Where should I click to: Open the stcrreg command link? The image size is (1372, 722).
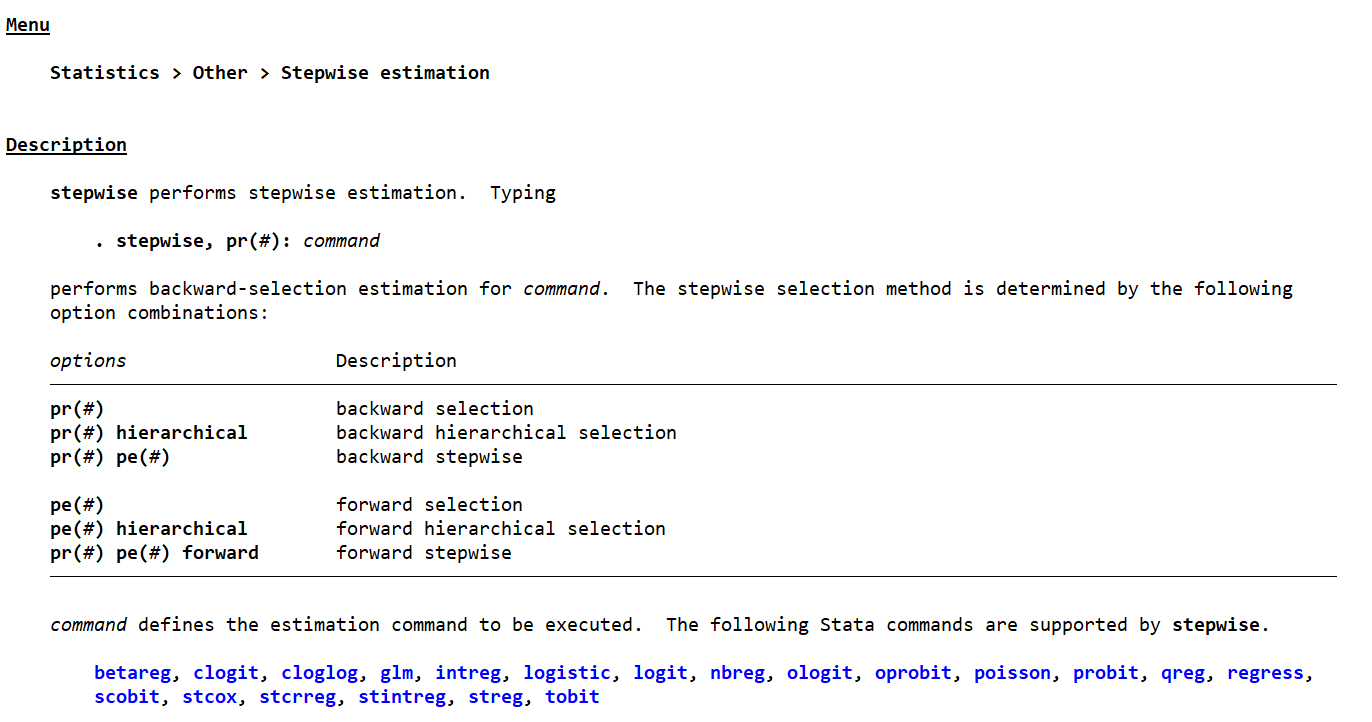point(297,697)
